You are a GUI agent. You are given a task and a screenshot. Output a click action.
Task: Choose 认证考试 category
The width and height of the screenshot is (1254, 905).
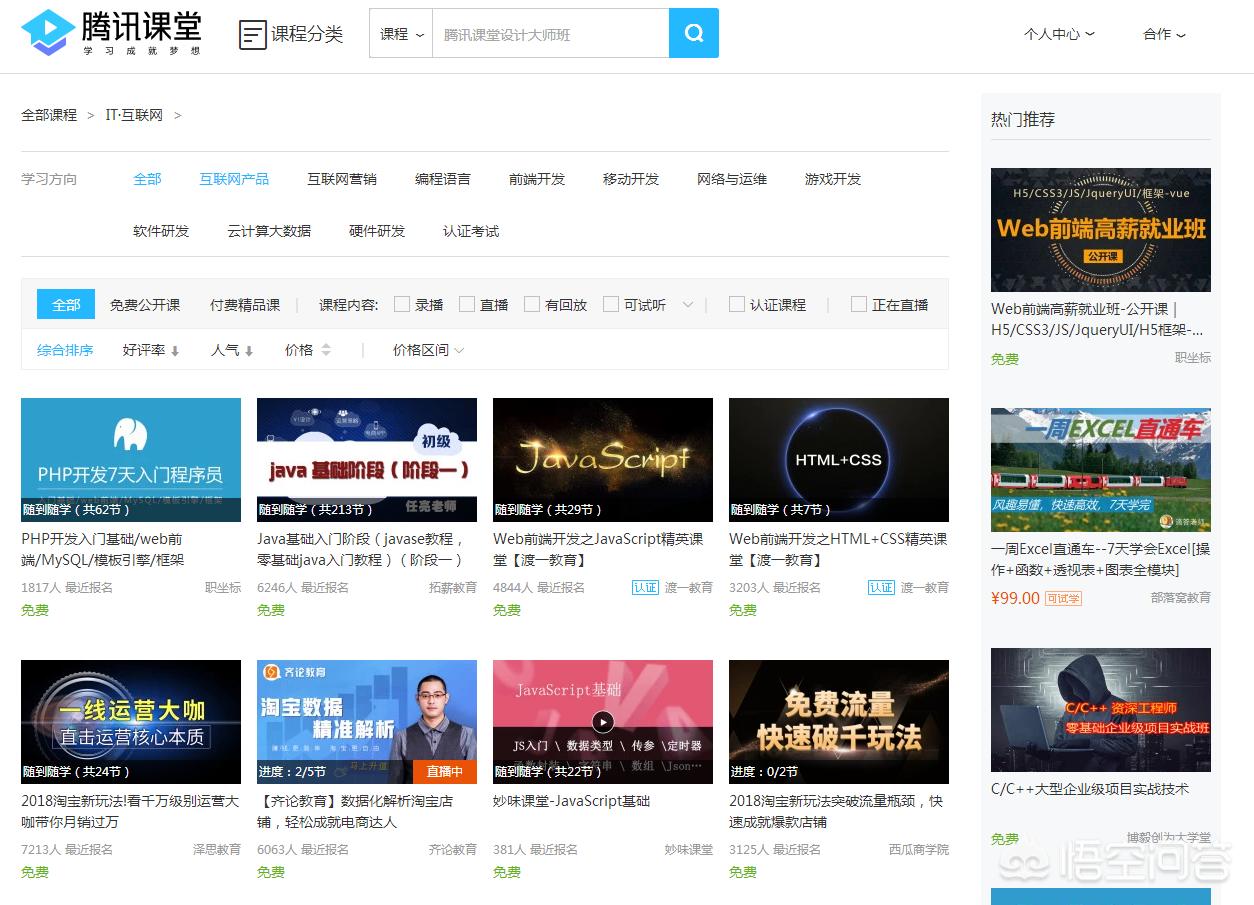(x=471, y=231)
